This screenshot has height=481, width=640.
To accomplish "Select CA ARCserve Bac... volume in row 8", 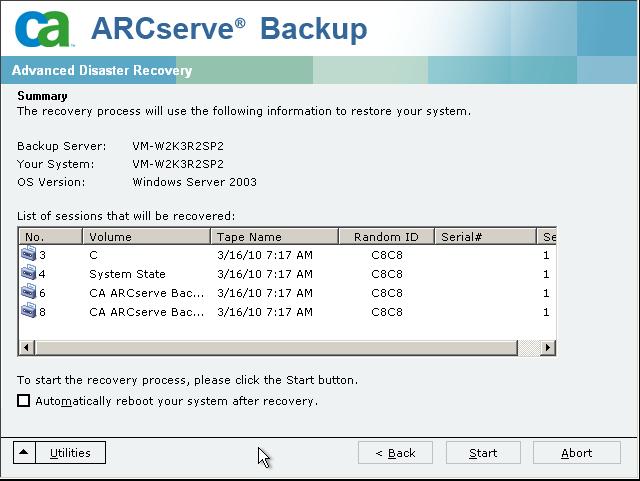I will coord(147,312).
